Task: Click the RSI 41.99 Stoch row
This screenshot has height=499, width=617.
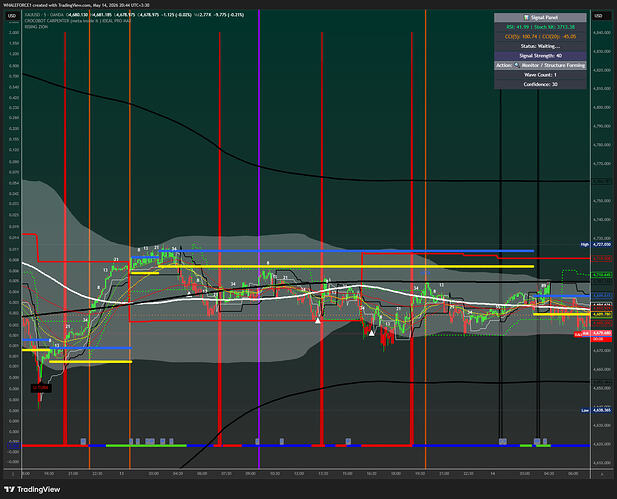Action: [x=540, y=27]
